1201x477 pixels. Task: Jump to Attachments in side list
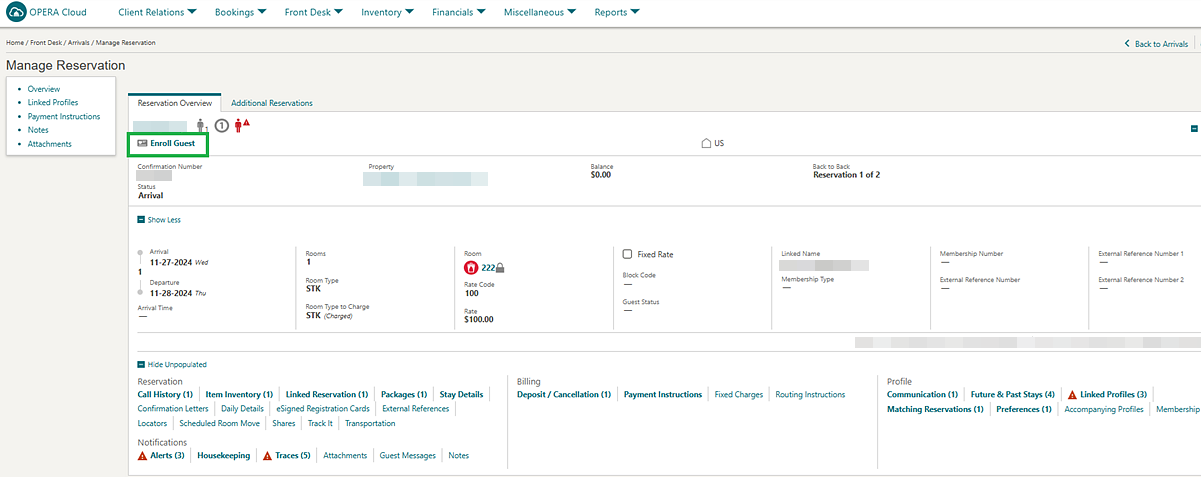click(x=50, y=144)
